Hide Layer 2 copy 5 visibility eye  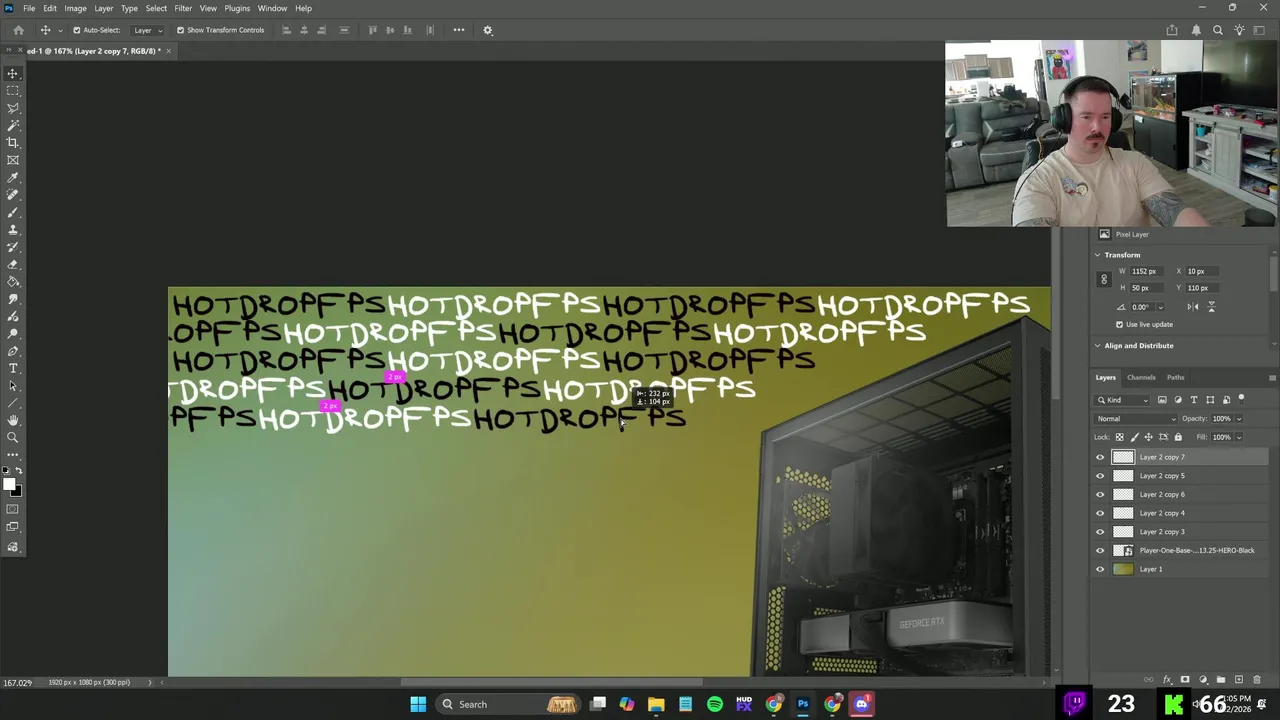(x=1100, y=476)
